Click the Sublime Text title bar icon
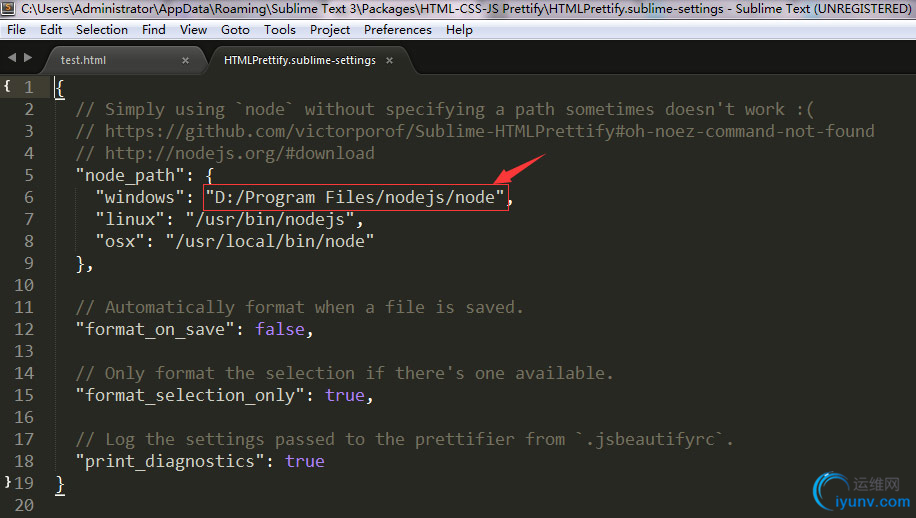 8,8
